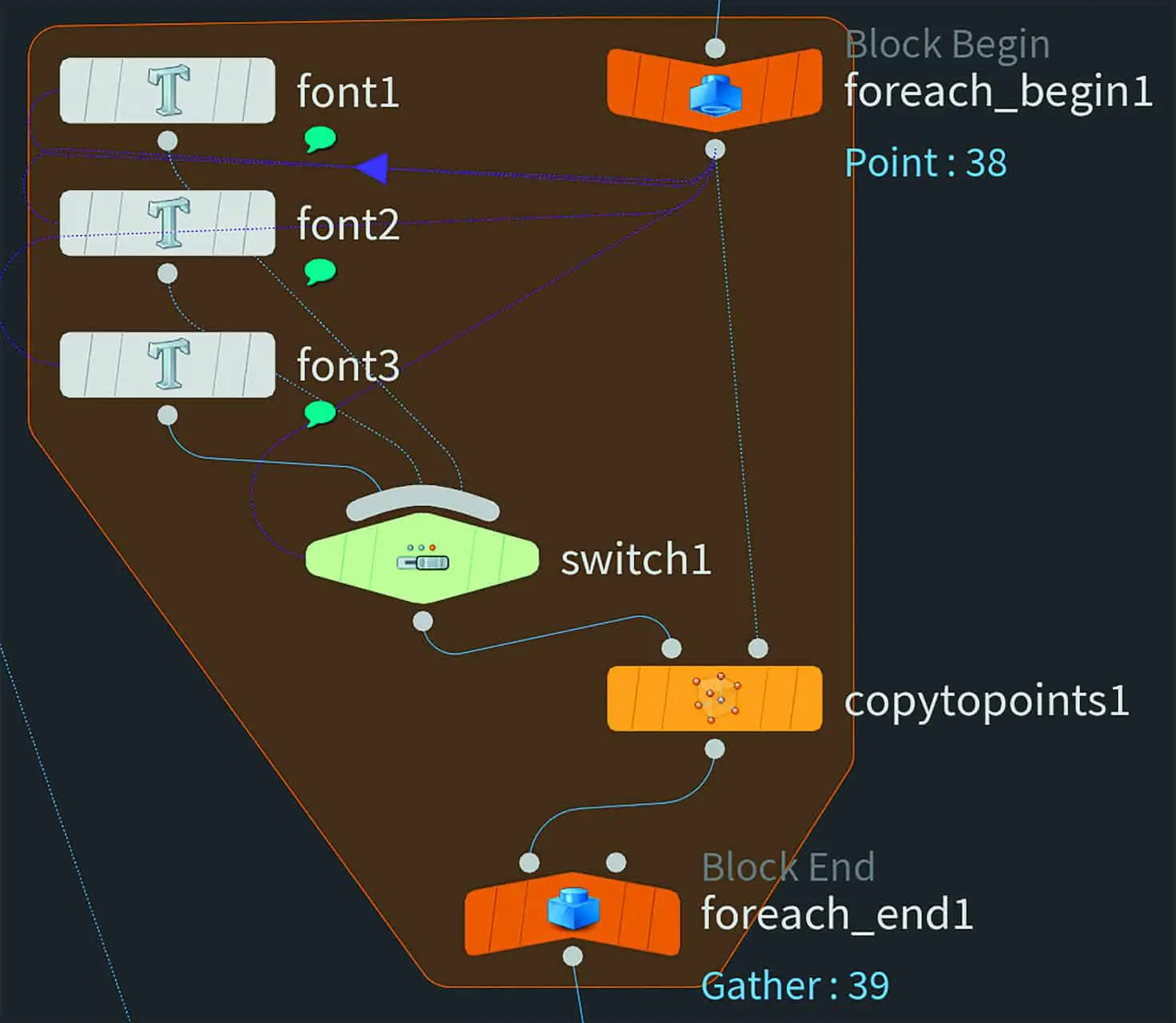Click the output connector of font1
Viewport: 1176px width, 1023px height.
[x=167, y=141]
